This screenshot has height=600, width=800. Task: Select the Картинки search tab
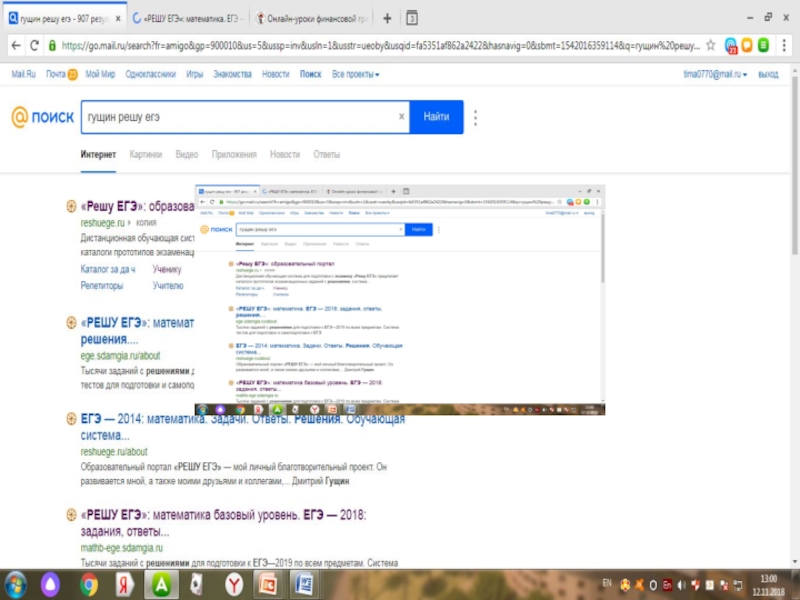[x=145, y=155]
